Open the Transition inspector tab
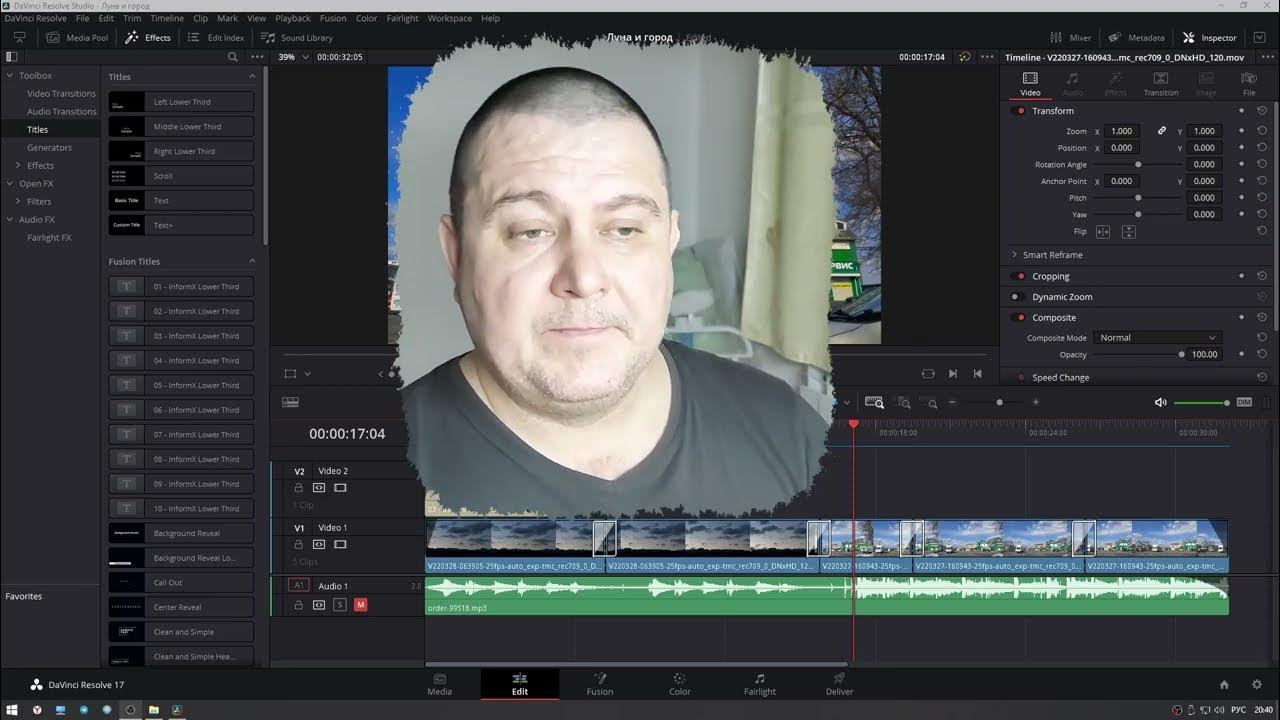The image size is (1280, 720). point(1160,84)
